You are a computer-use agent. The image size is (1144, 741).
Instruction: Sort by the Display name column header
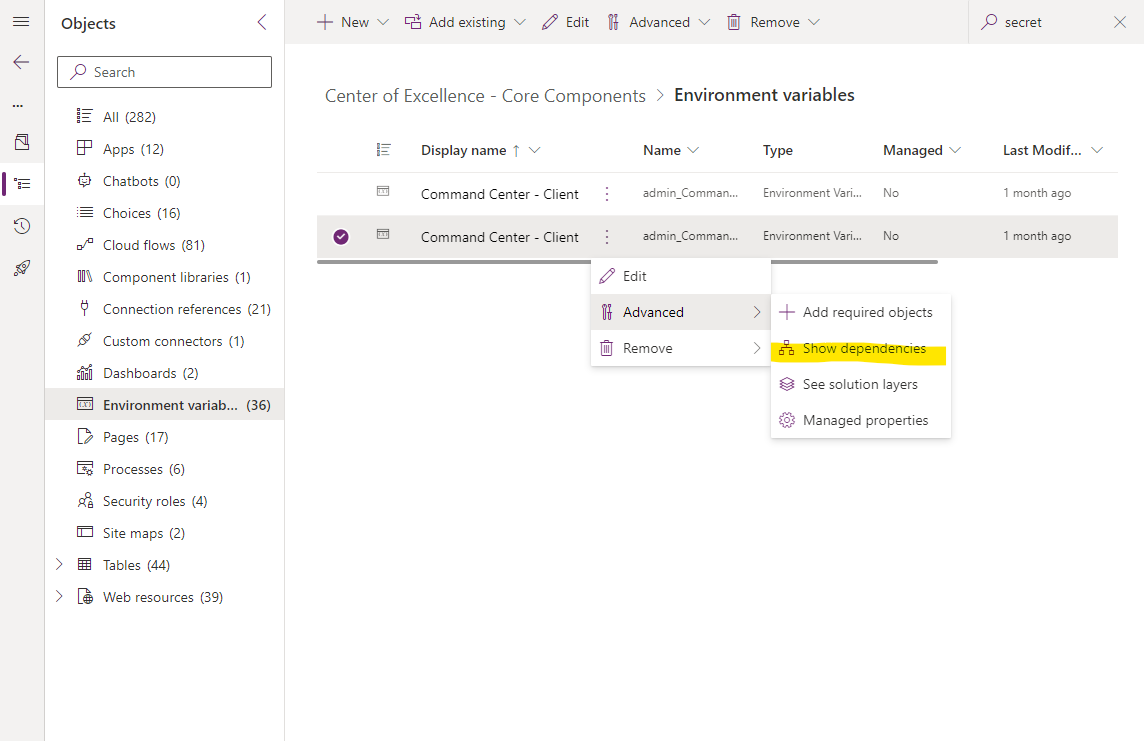point(463,149)
